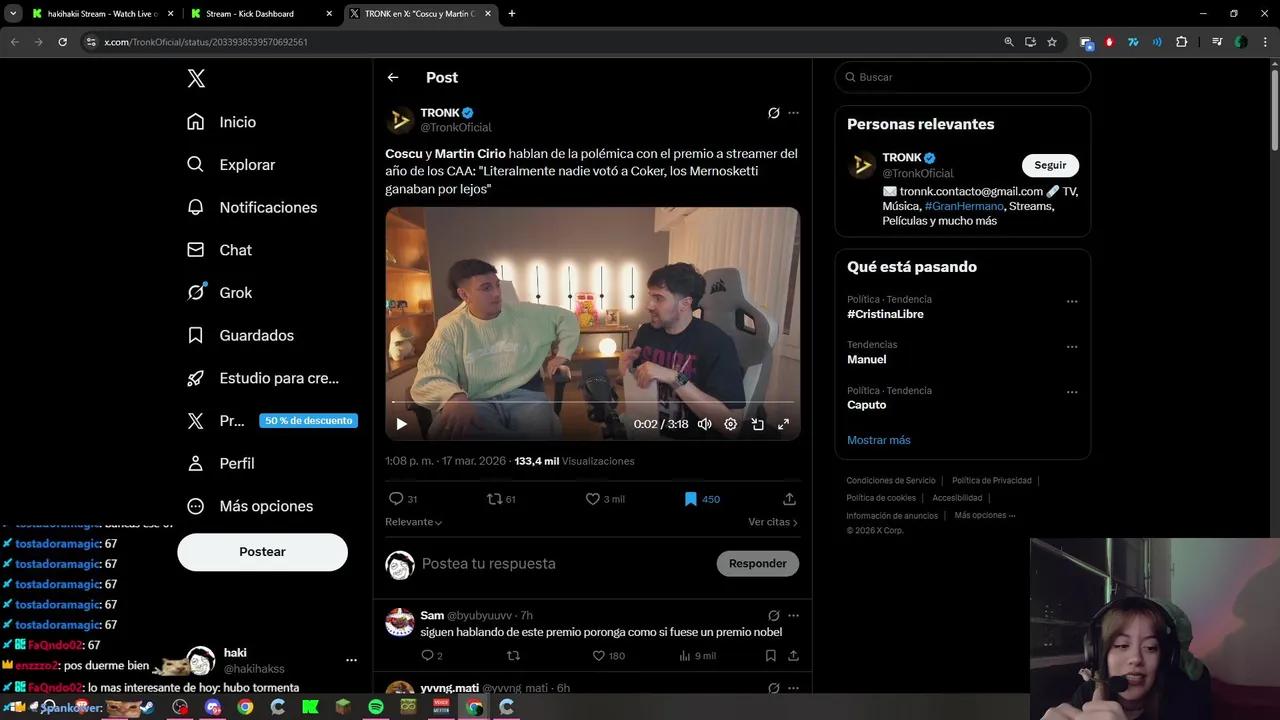Reload the page
The image size is (1280, 720).
pyautogui.click(x=62, y=42)
